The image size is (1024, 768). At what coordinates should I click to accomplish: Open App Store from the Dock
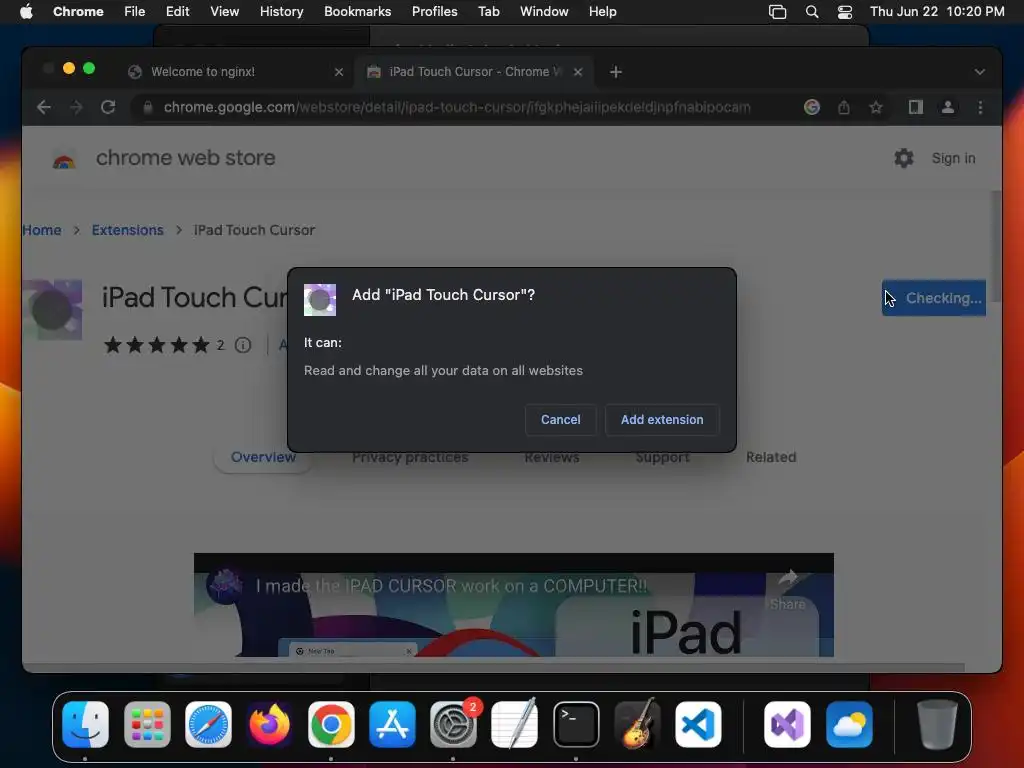click(x=392, y=725)
